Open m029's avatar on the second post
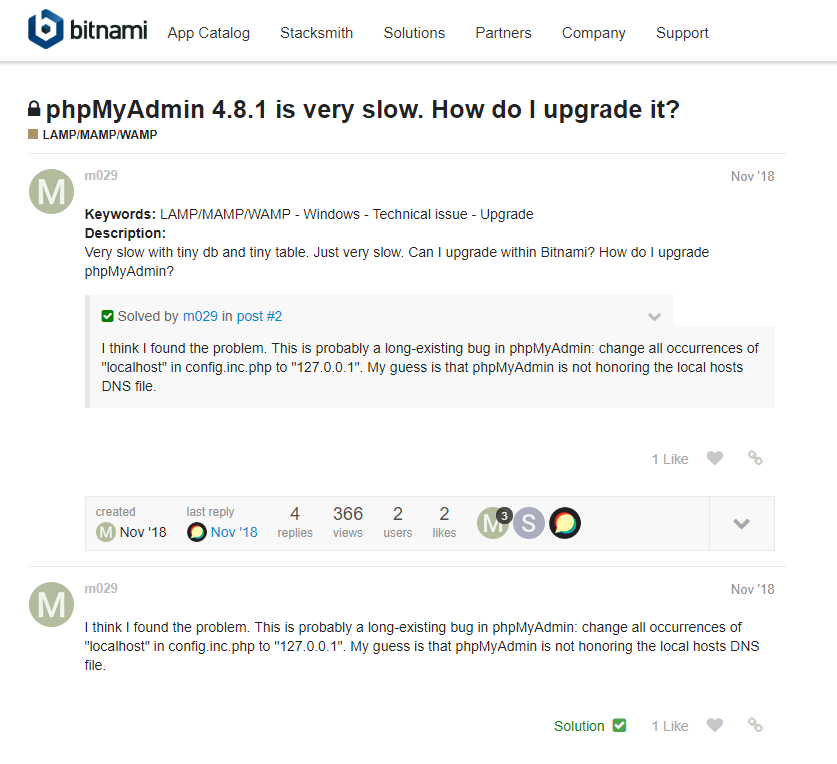837x764 pixels. pos(51,604)
